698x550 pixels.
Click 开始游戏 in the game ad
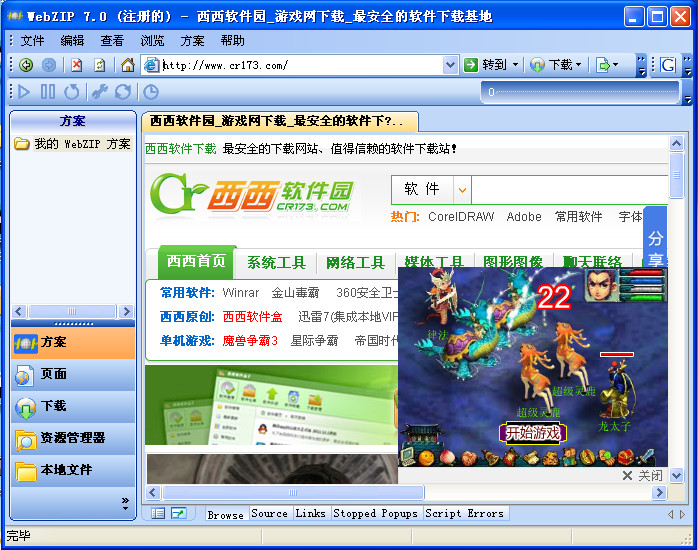pos(532,433)
